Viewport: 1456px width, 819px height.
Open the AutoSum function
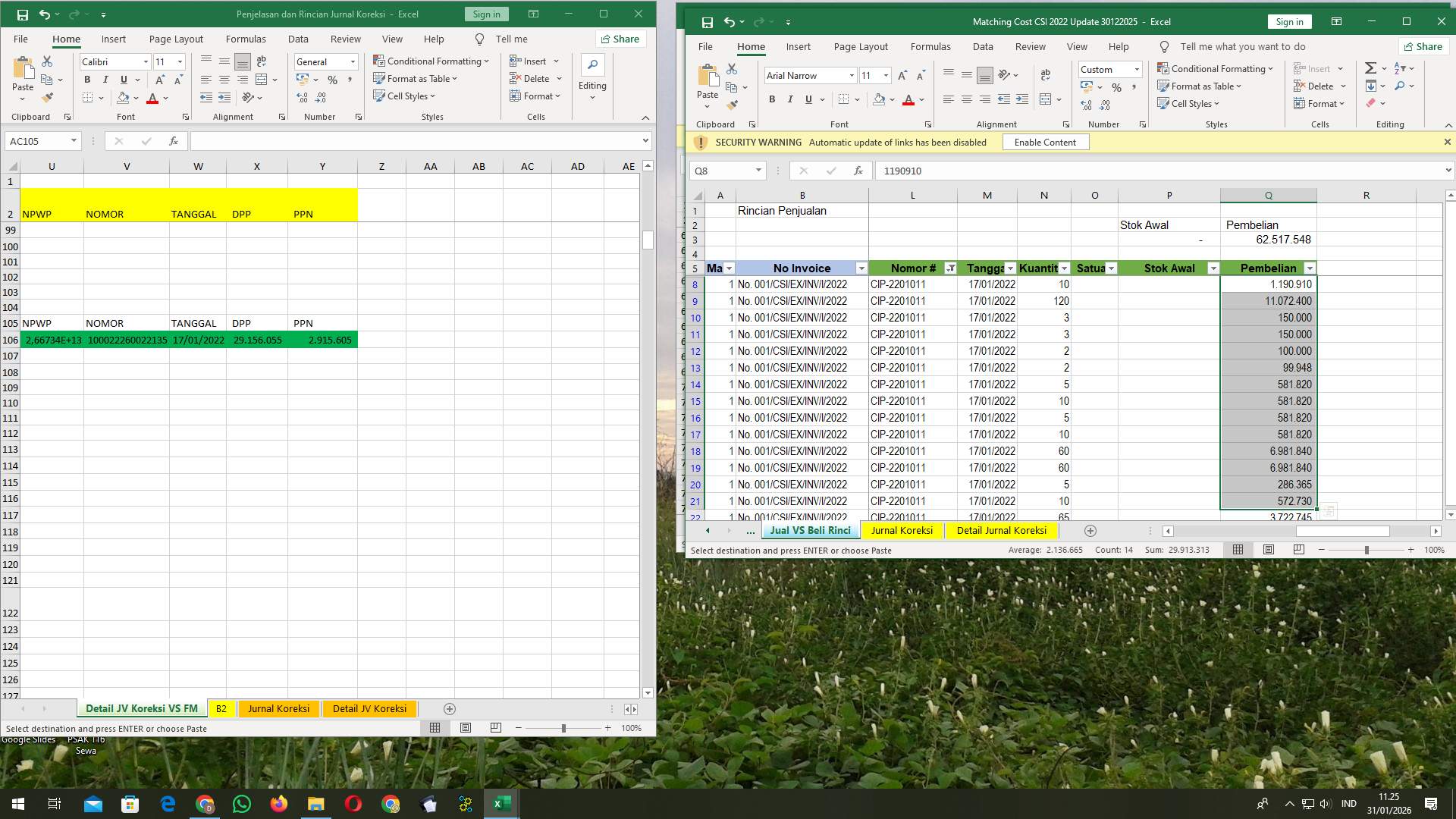point(1371,67)
